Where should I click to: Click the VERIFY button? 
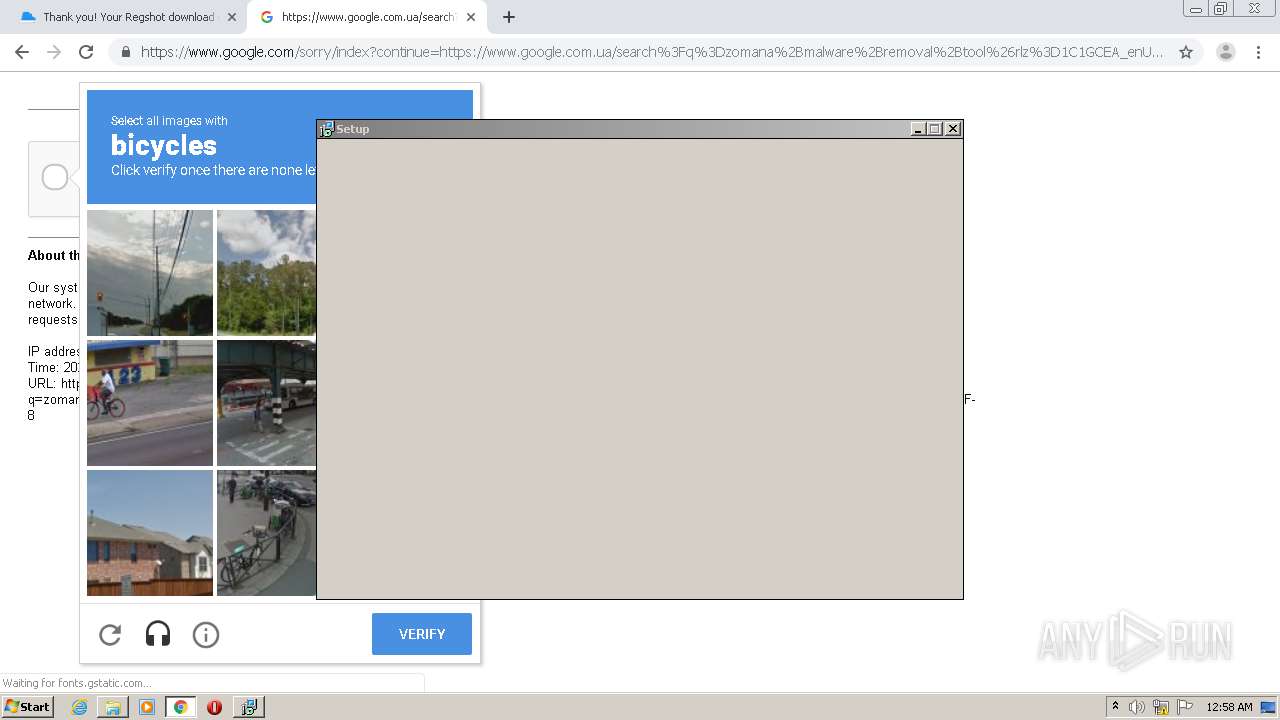[422, 634]
